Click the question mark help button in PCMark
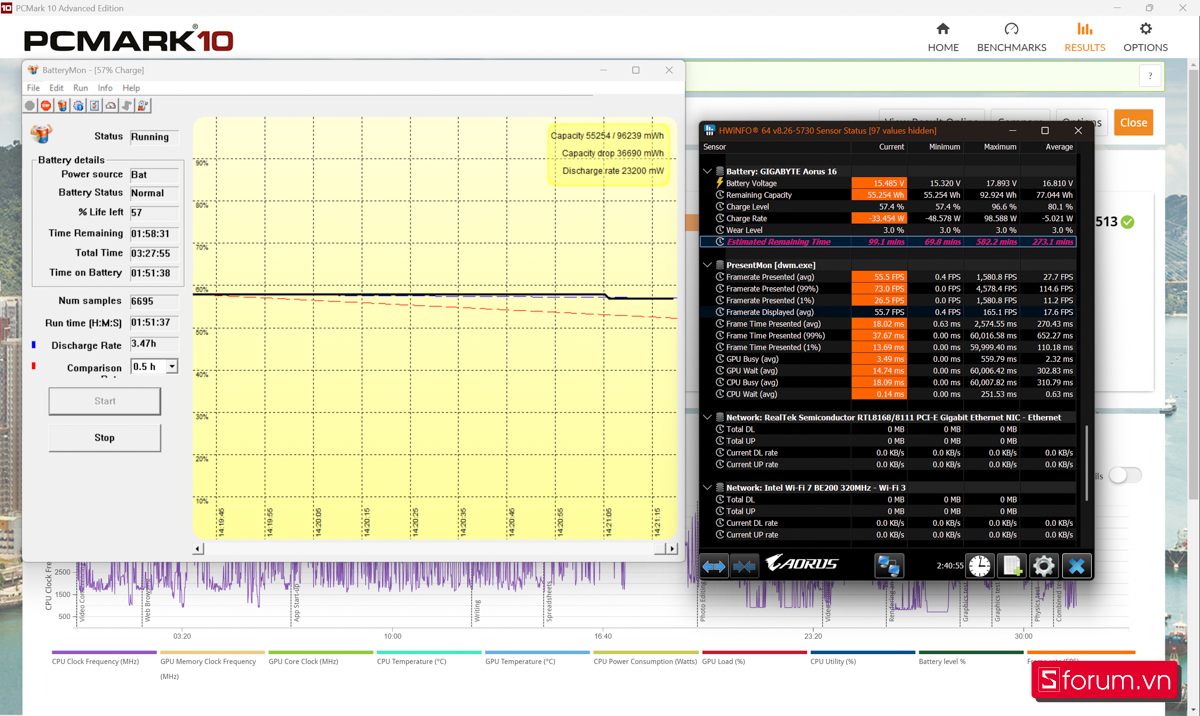The height and width of the screenshot is (716, 1200). click(x=1150, y=76)
